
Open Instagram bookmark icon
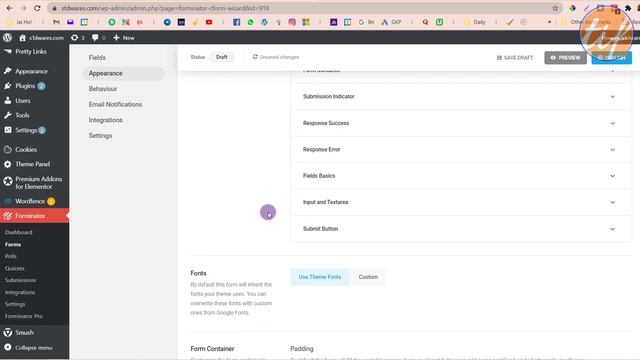click(292, 22)
